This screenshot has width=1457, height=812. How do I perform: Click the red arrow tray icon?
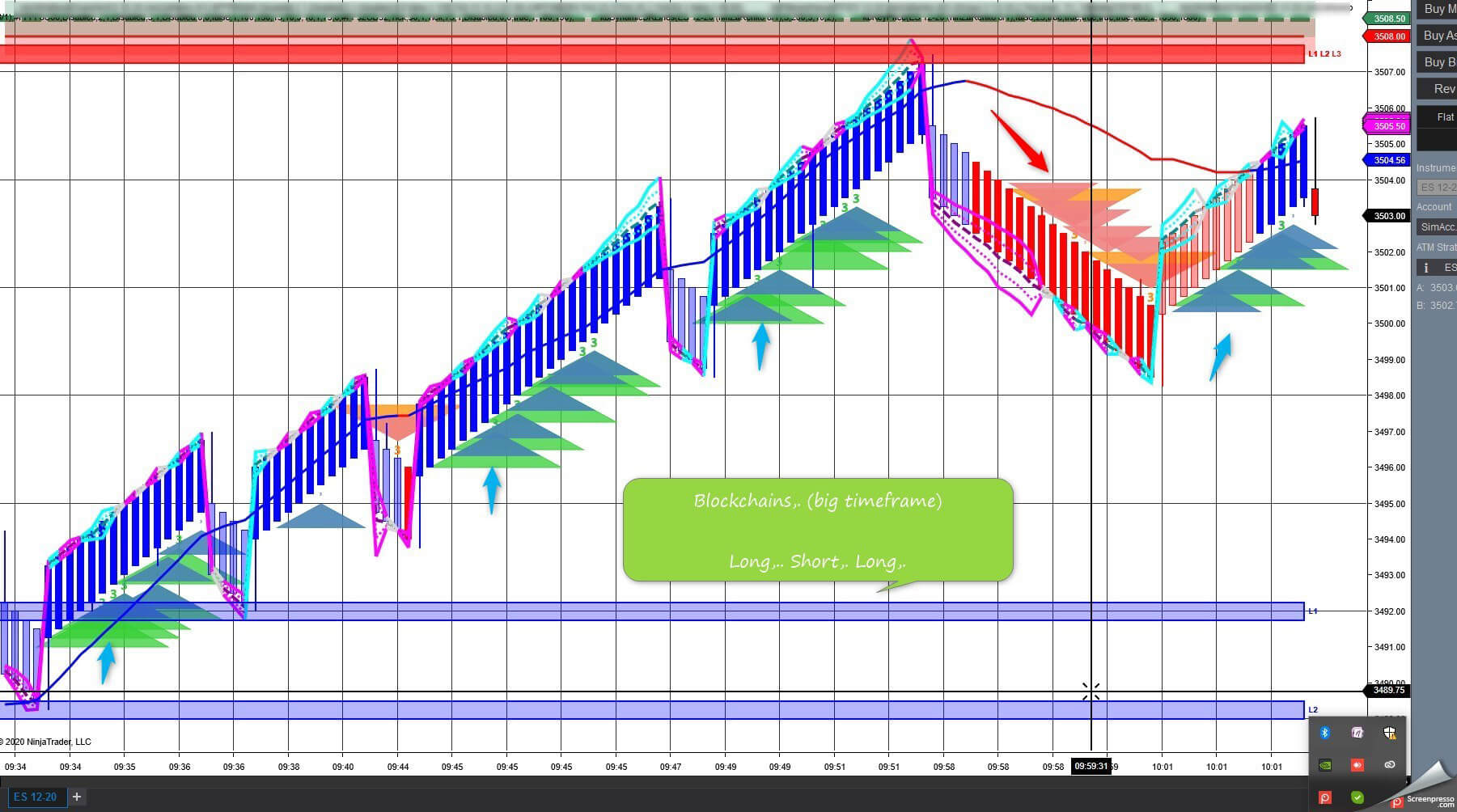tap(1357, 764)
